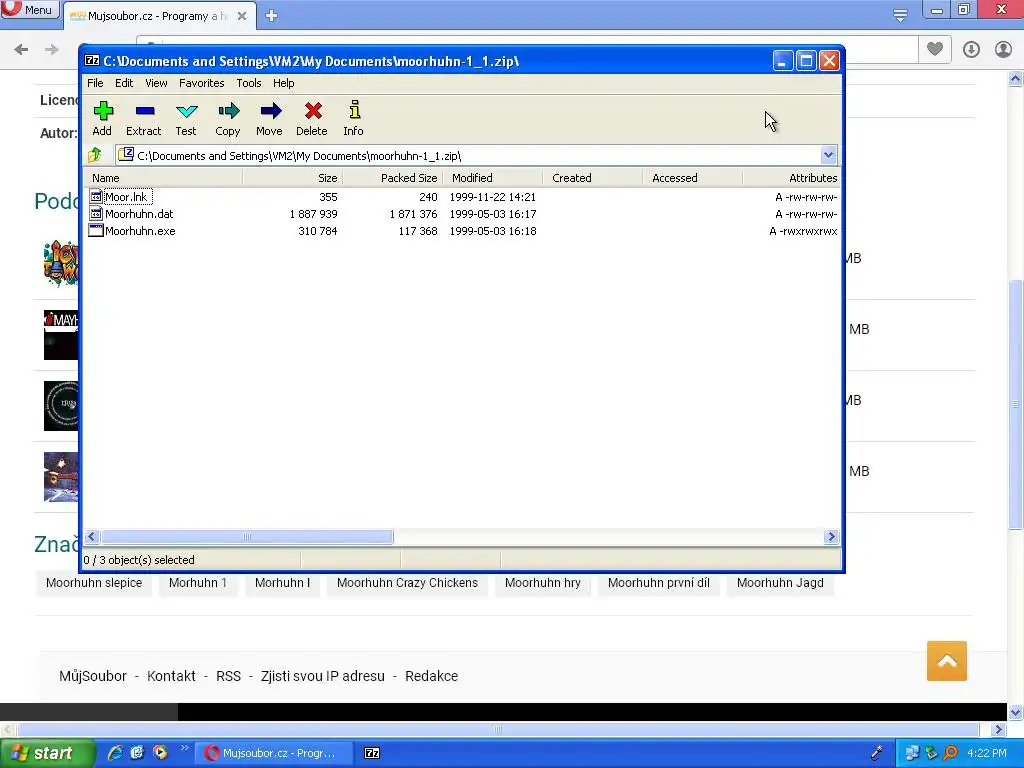Sort by Name column header

tap(163, 178)
